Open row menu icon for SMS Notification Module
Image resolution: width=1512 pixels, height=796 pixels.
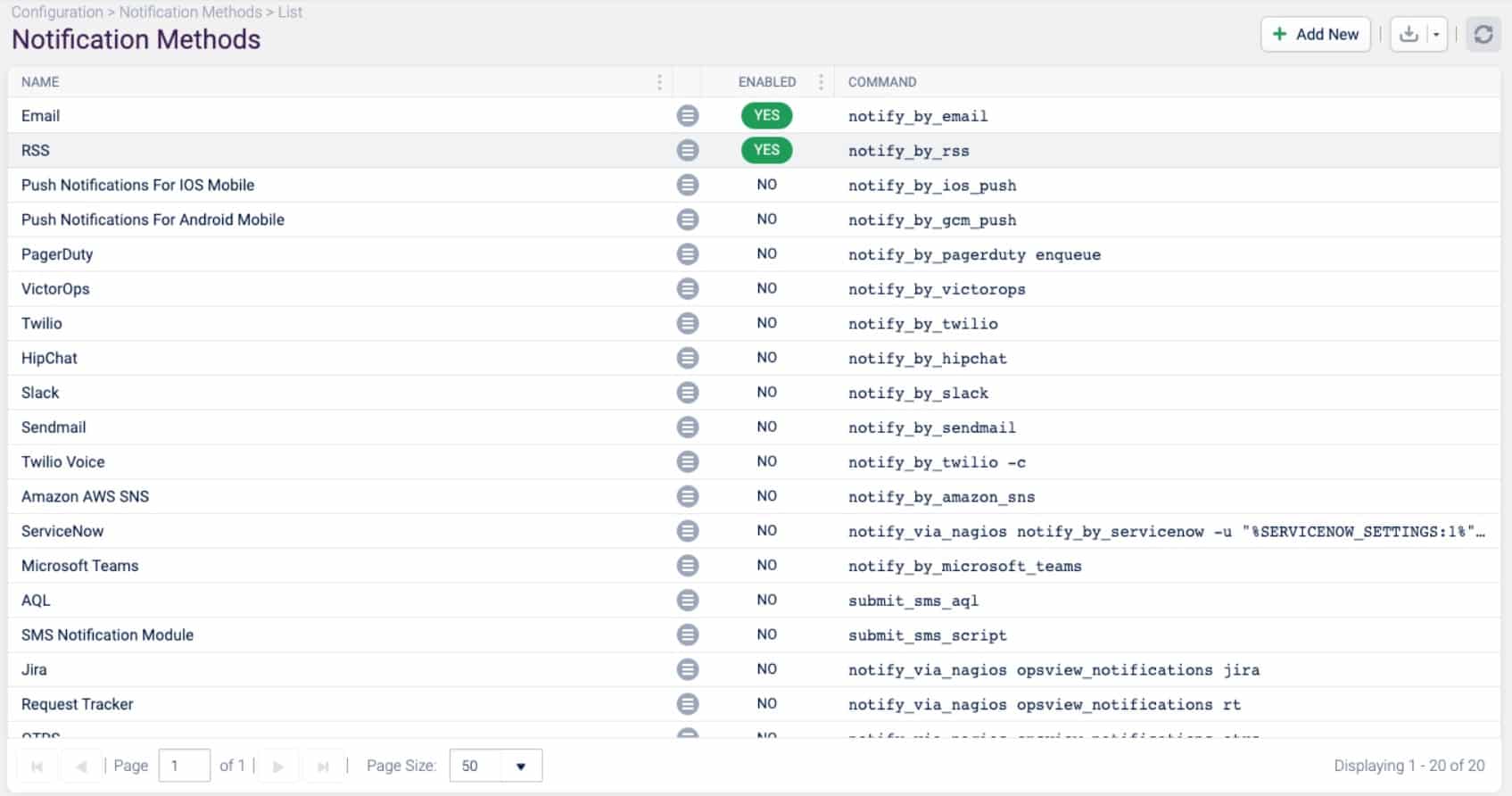pyautogui.click(x=687, y=634)
